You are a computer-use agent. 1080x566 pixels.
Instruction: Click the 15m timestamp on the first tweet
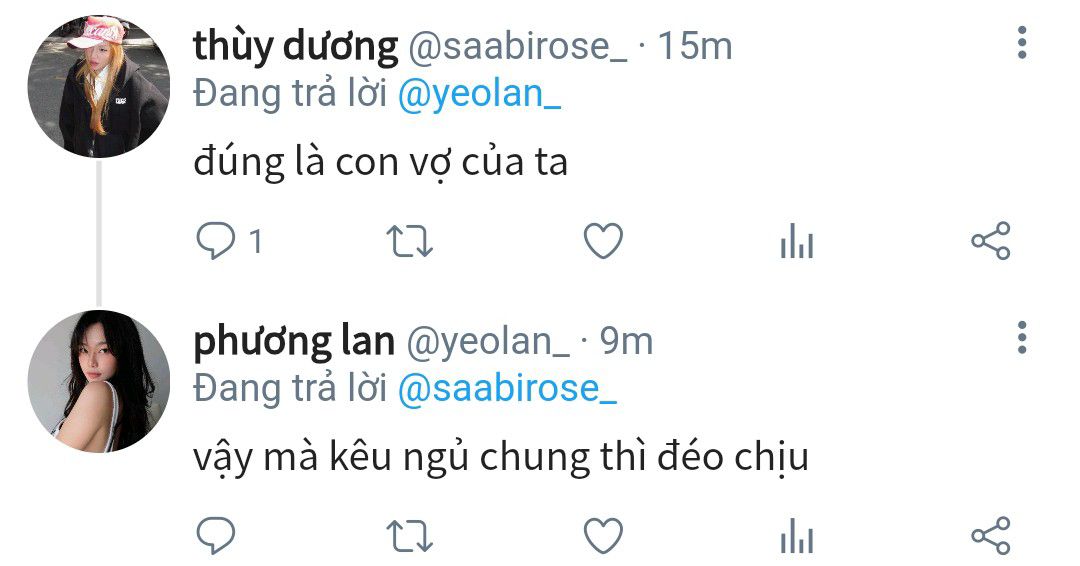(x=694, y=46)
